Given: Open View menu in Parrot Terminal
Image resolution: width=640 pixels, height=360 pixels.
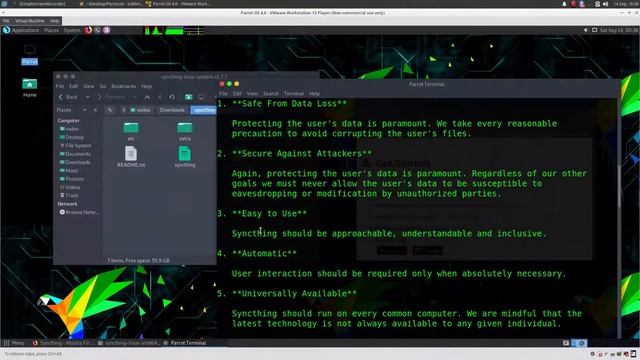Looking at the screenshot, I should click(x=252, y=94).
